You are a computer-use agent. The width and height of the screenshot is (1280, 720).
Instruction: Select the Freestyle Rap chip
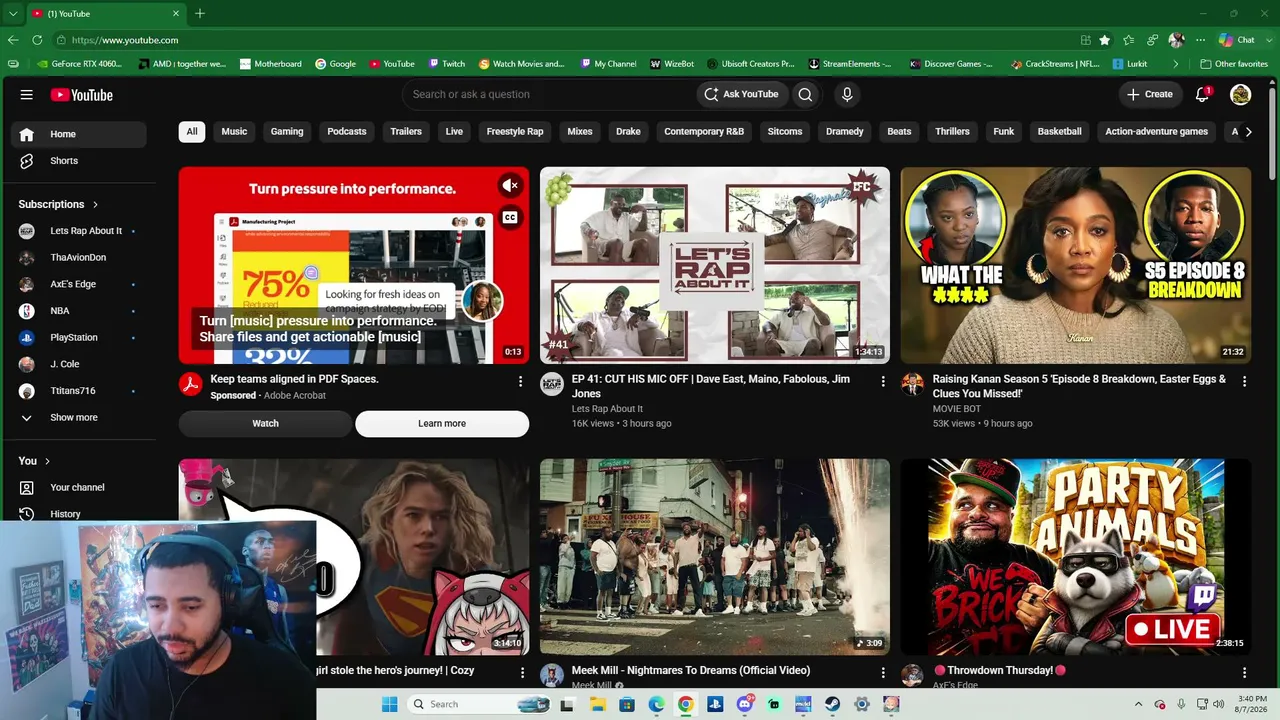point(515,132)
